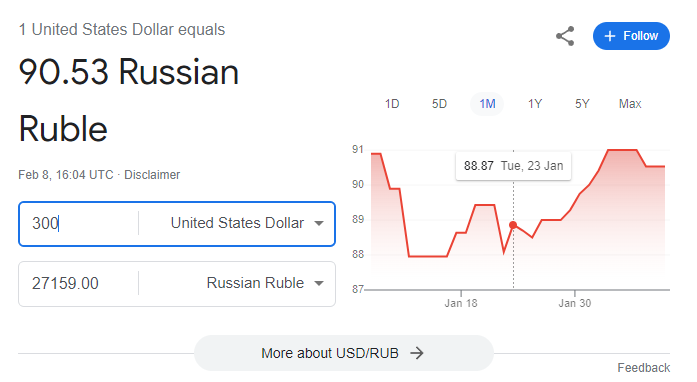Select the United States Dollar currency label

237,223
